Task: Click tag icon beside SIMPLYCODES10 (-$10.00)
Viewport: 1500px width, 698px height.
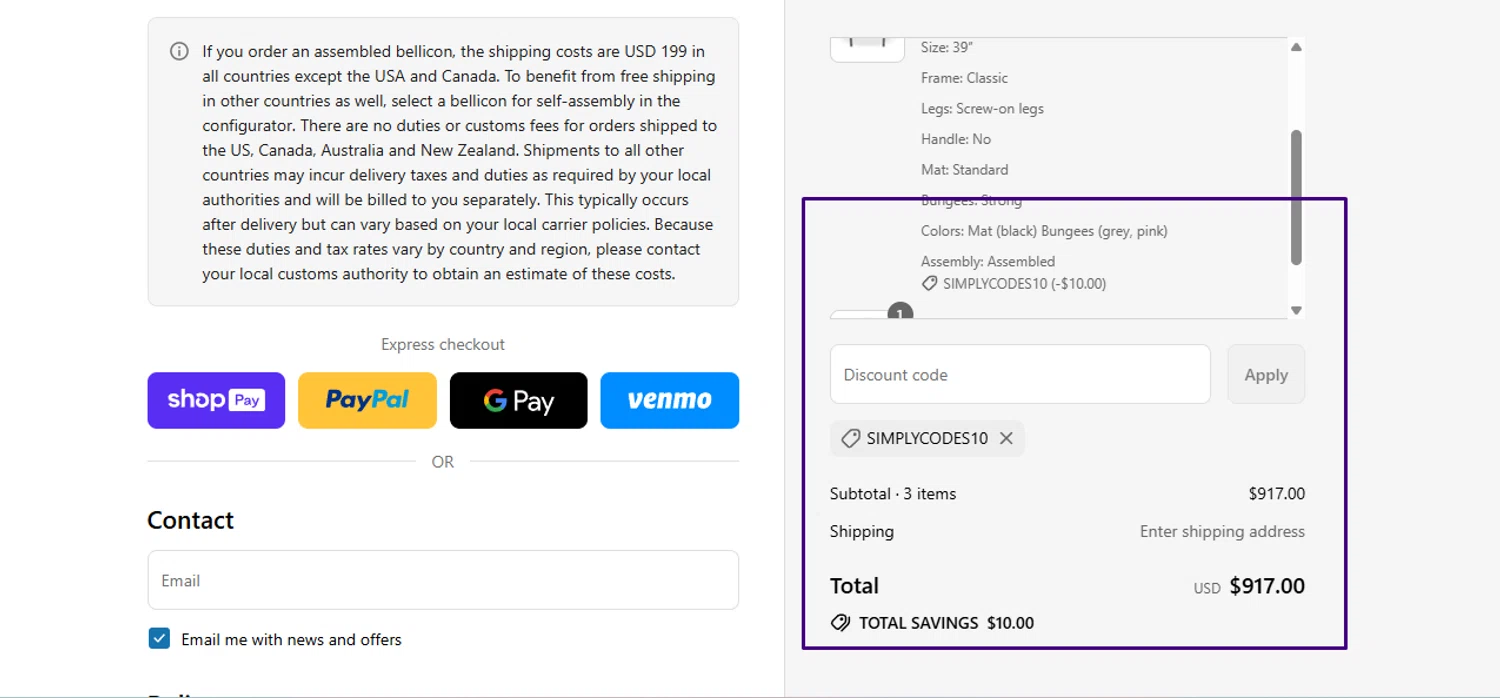Action: 929,284
